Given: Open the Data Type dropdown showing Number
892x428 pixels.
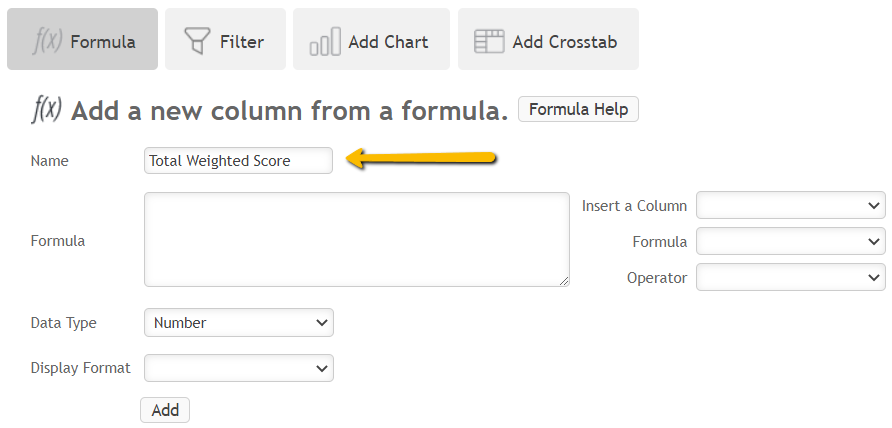Looking at the screenshot, I should (x=239, y=323).
